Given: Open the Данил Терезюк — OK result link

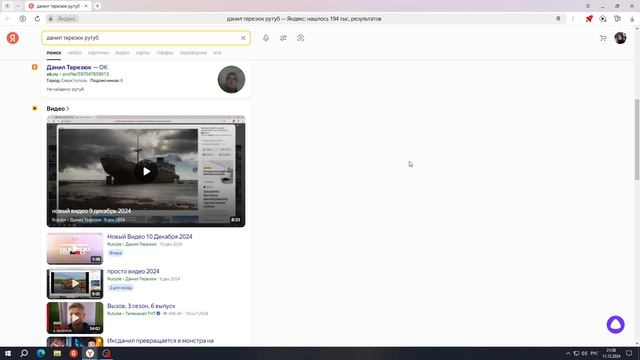Looking at the screenshot, I should point(77,67).
